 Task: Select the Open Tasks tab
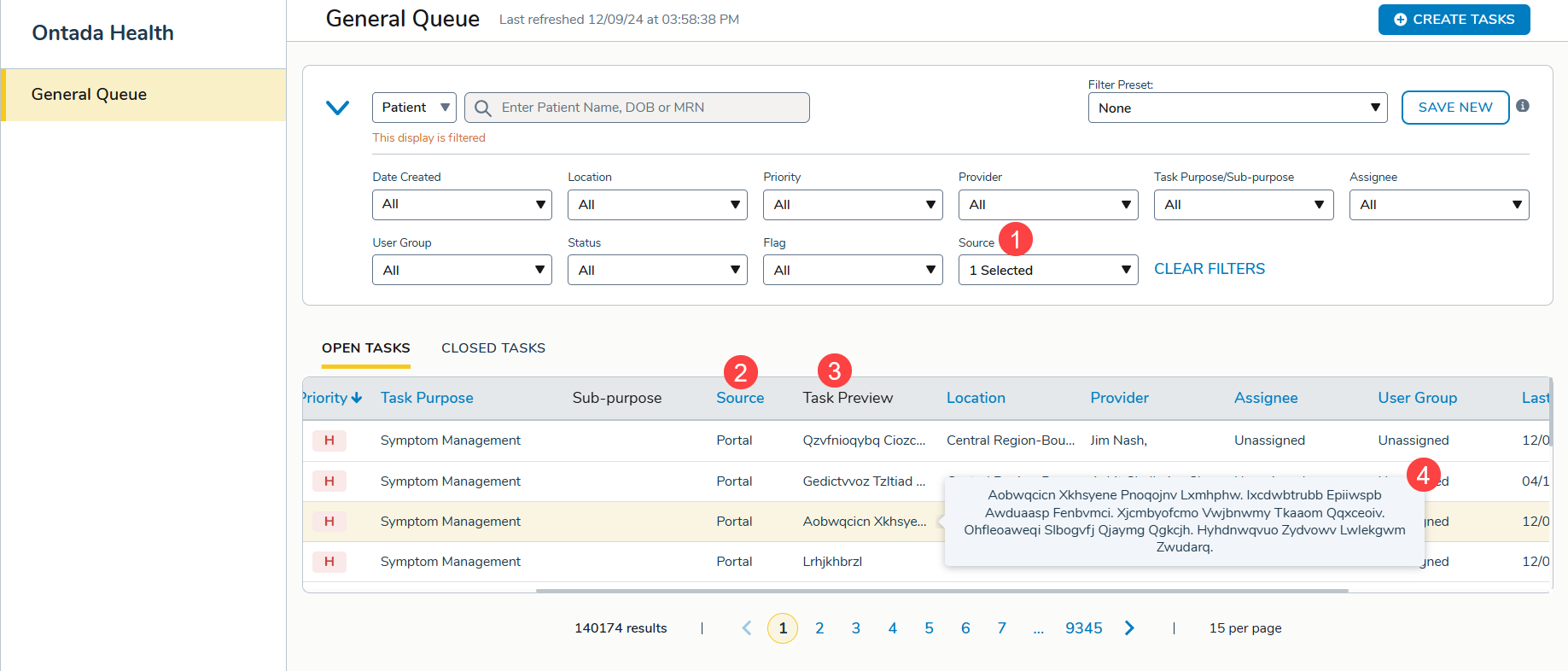[365, 348]
